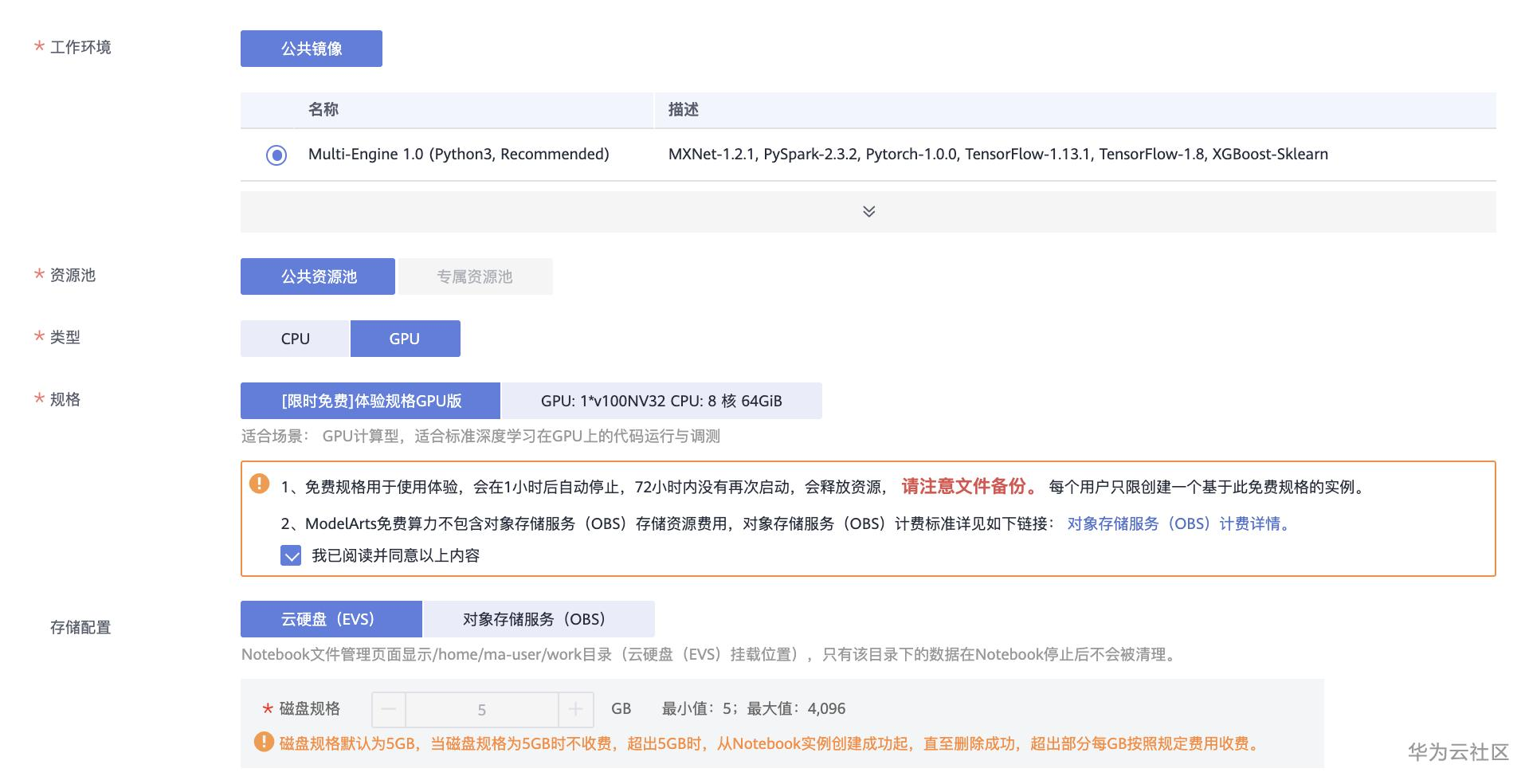
Task: Click the plus stepper to increase disk size
Action: [575, 708]
